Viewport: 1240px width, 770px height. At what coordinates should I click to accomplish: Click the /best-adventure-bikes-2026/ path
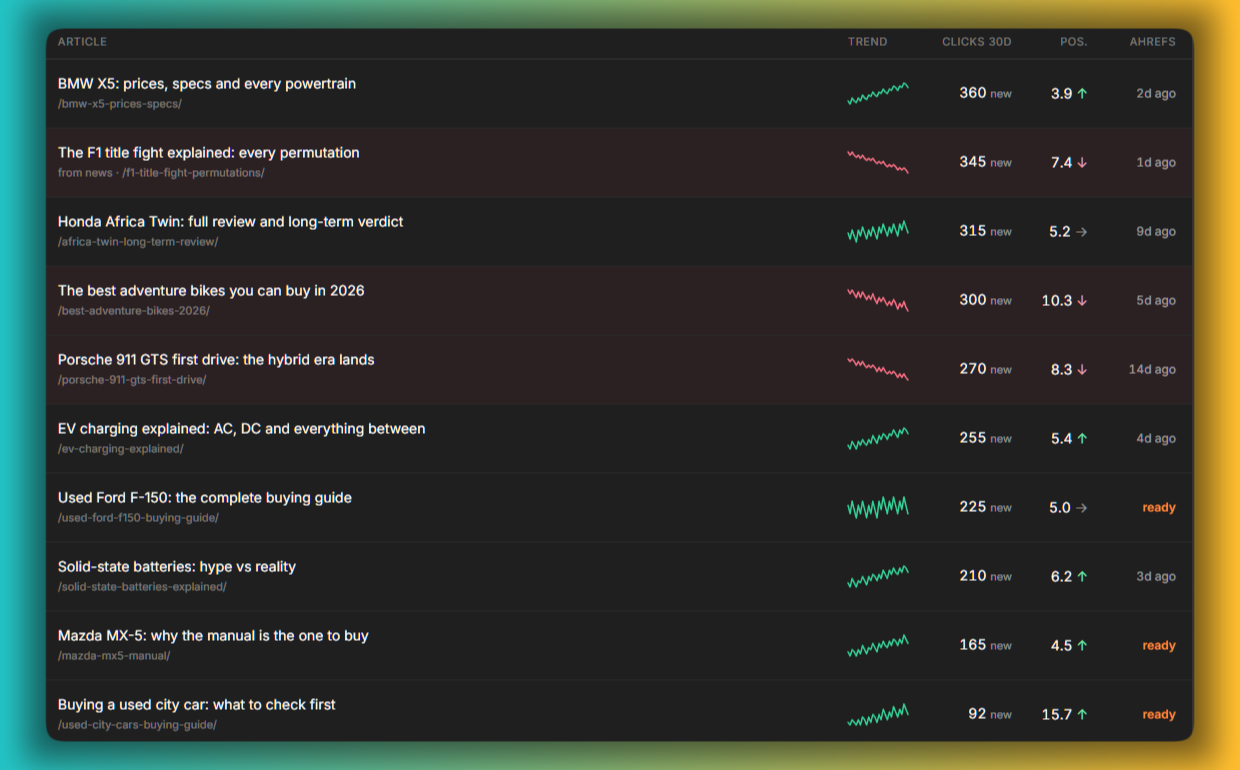click(x=134, y=311)
